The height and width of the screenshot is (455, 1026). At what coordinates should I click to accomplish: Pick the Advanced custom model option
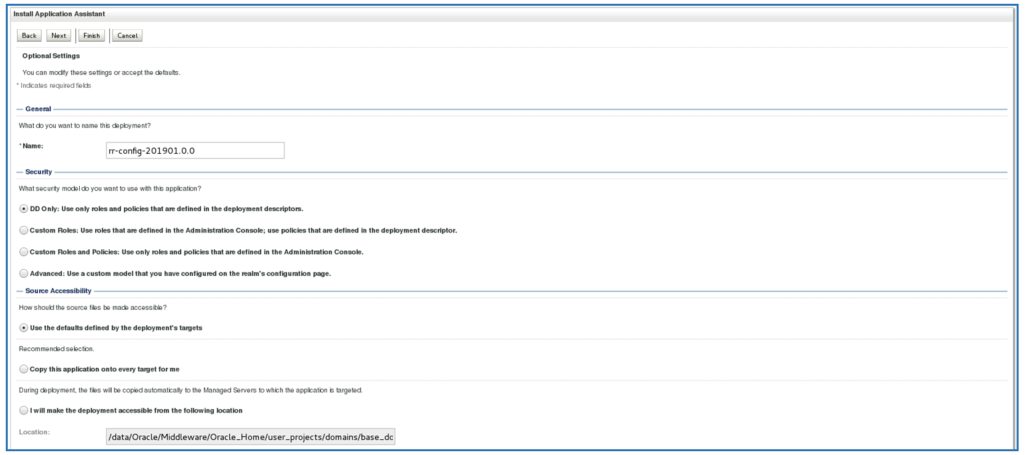pos(24,273)
